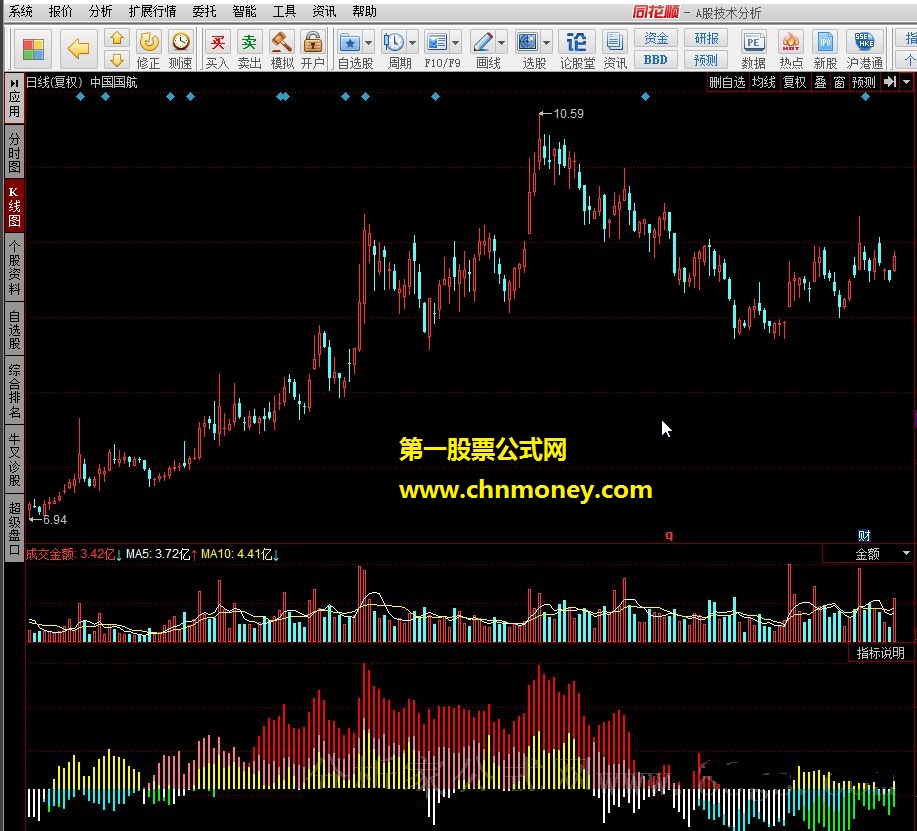The height and width of the screenshot is (831, 917).
Task: Open the 模拟 gavel icon
Action: click(x=282, y=42)
